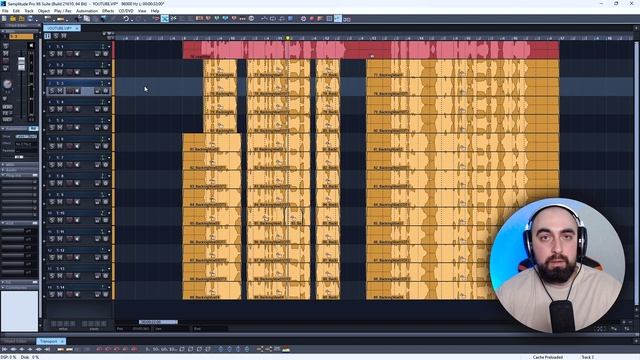The image size is (640, 360).
Task: Click the rightmost round icon on track 4
Action: 106,109
